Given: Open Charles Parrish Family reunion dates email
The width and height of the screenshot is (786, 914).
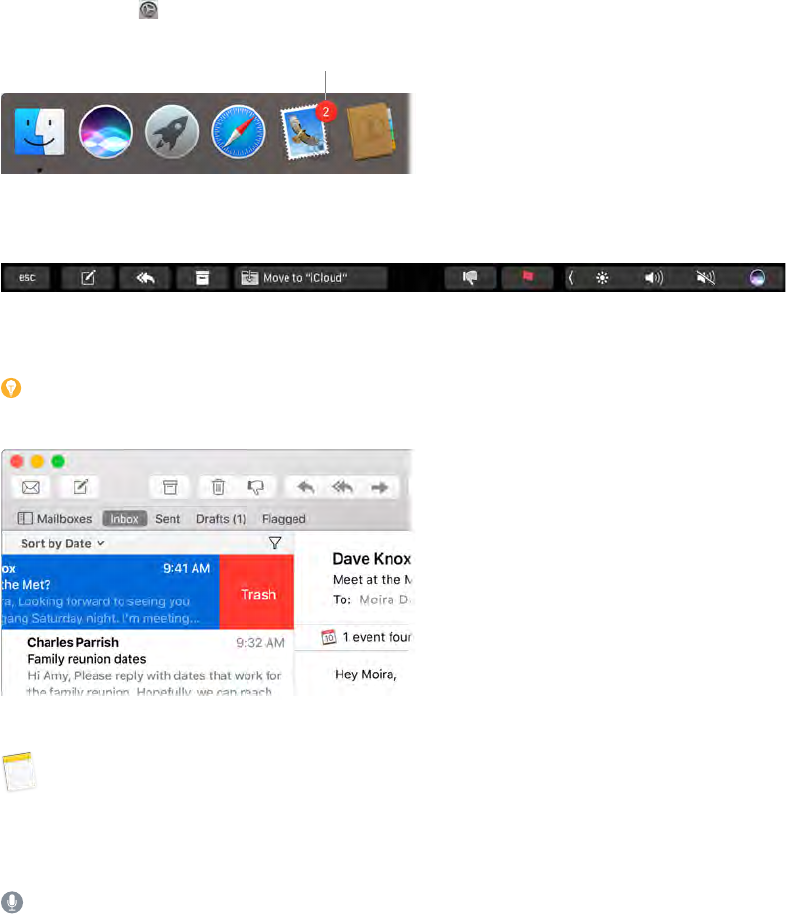Looking at the screenshot, I should pyautogui.click(x=148, y=662).
